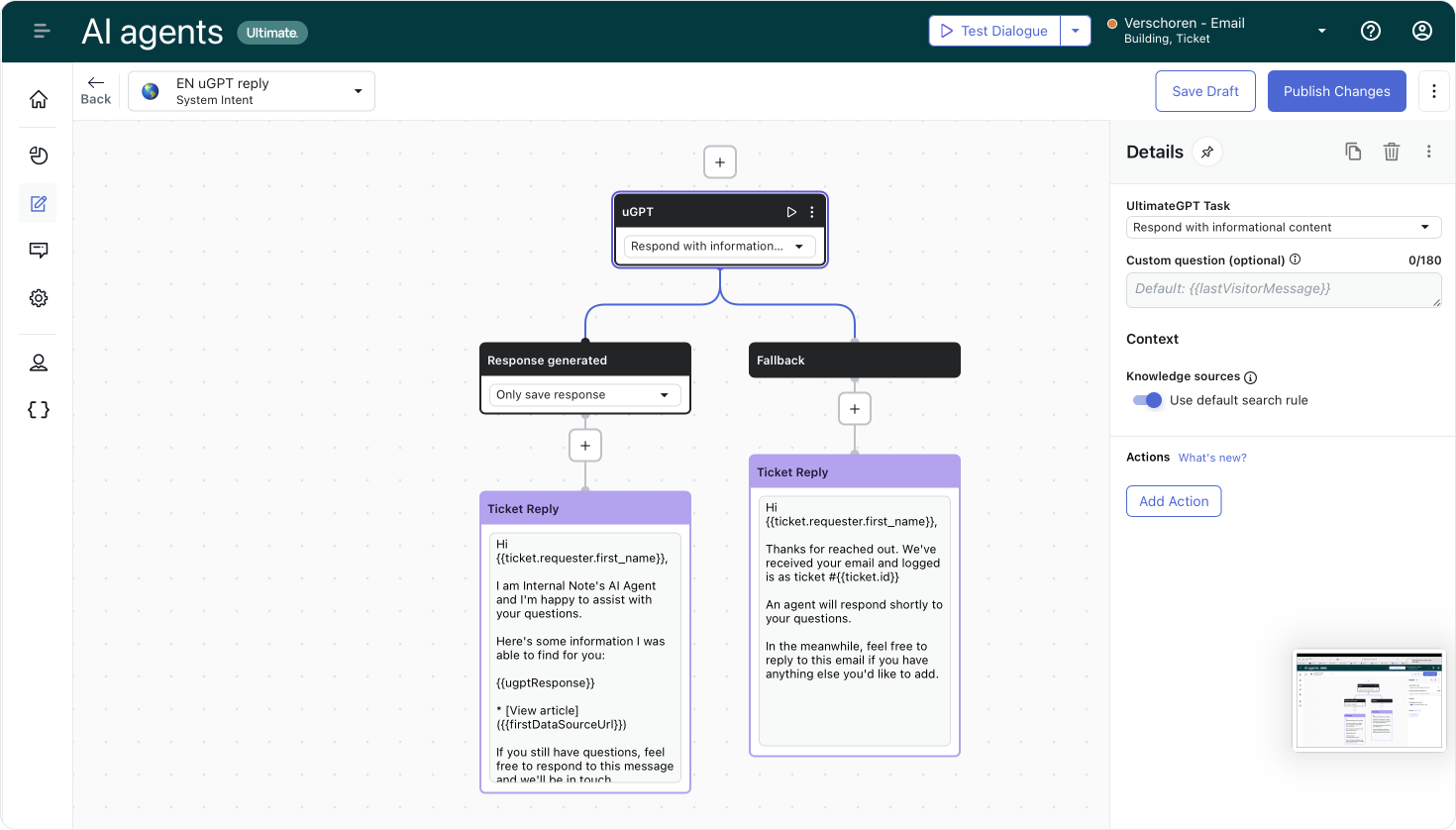Select the left Ticket Reply block with ugptResponse
Viewport: 1456px width, 830px height.
[x=585, y=642]
